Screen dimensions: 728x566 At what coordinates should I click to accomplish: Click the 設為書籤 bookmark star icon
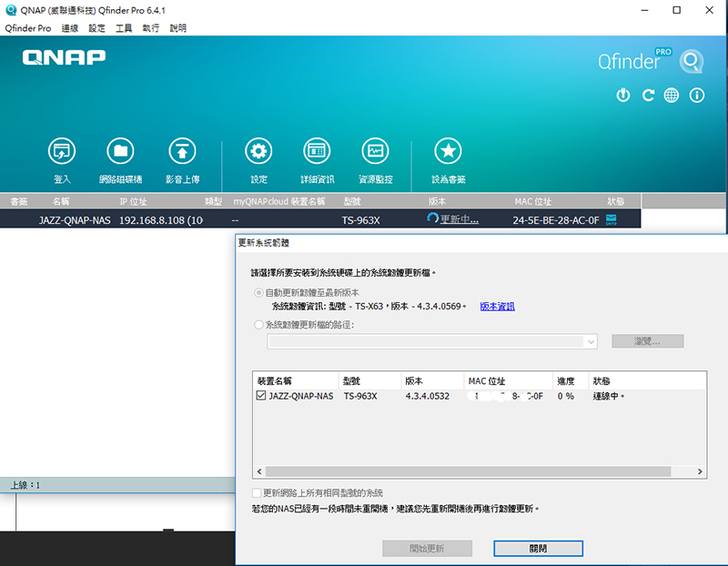click(x=447, y=151)
